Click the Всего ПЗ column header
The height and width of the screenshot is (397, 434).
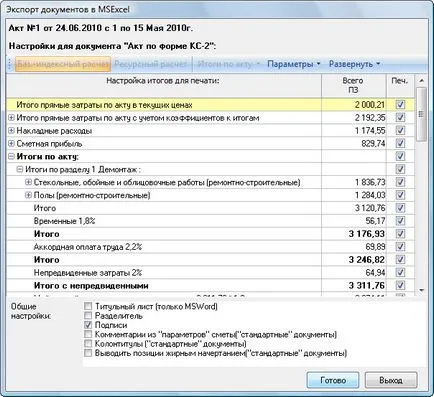pos(354,85)
